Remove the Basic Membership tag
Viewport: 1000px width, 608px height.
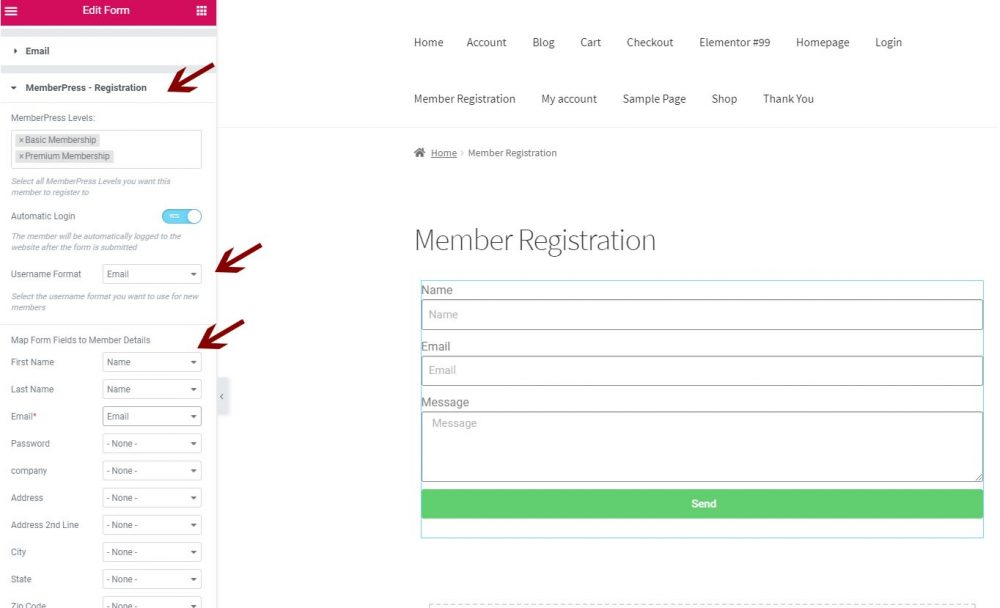coord(21,140)
